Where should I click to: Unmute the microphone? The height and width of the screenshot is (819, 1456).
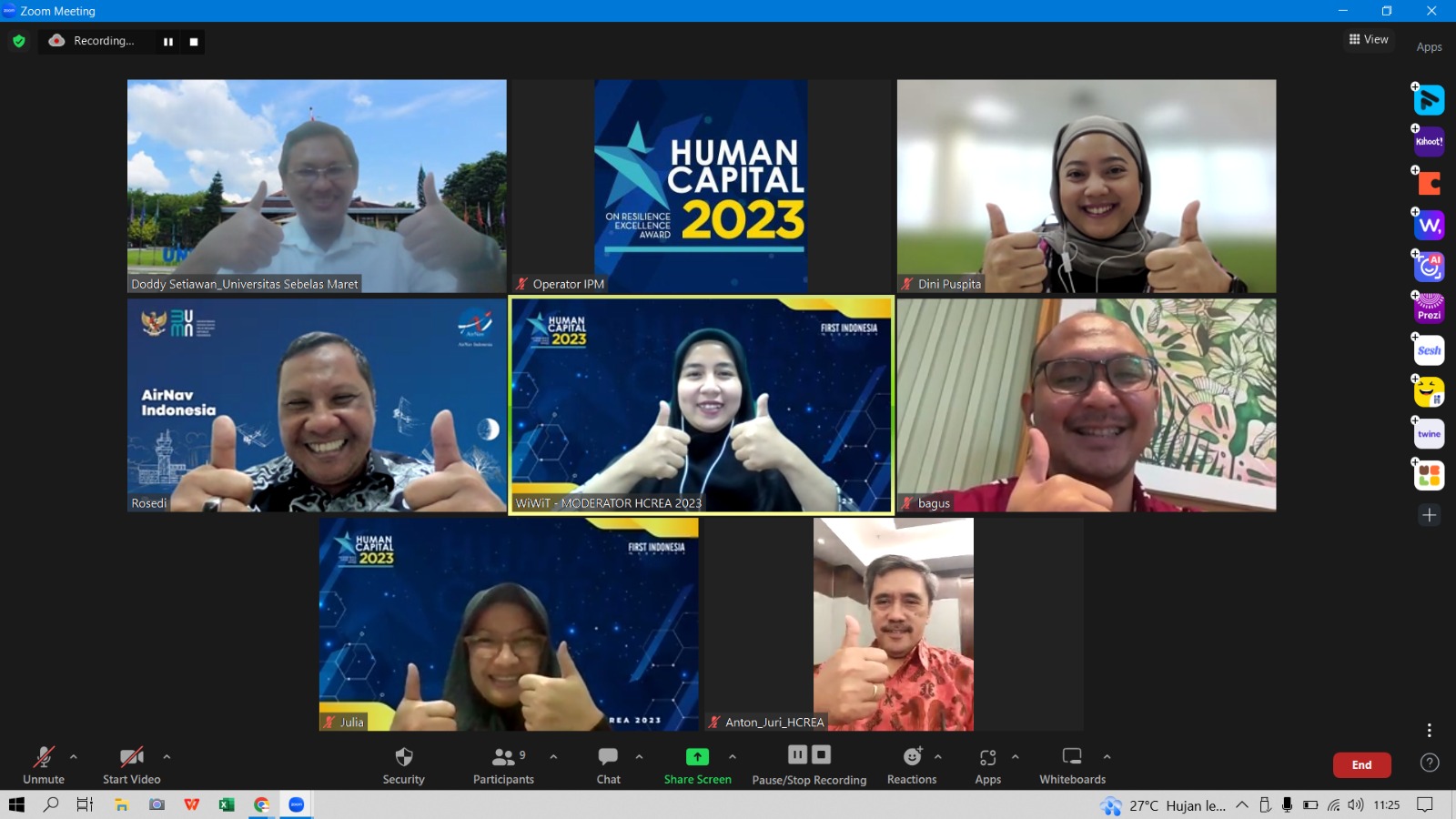click(44, 765)
